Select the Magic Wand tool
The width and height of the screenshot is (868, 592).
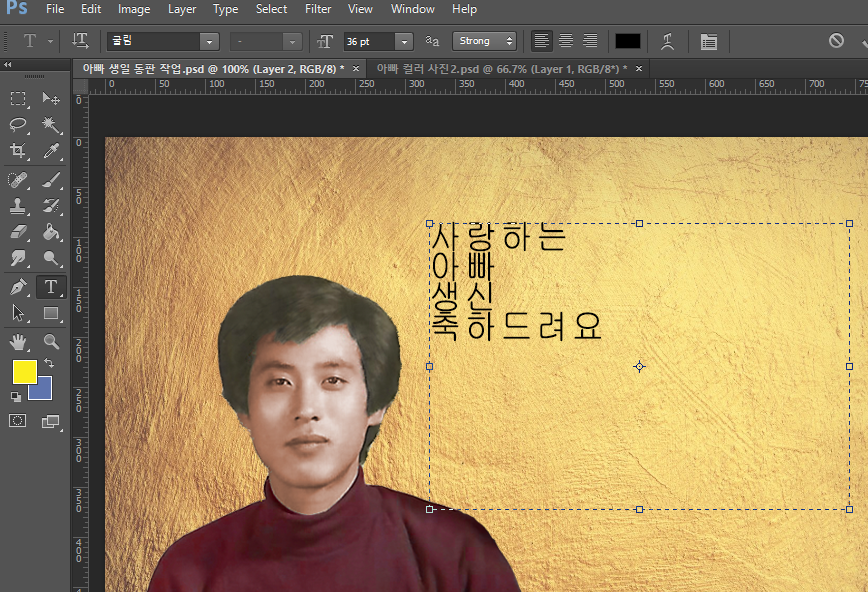click(51, 125)
